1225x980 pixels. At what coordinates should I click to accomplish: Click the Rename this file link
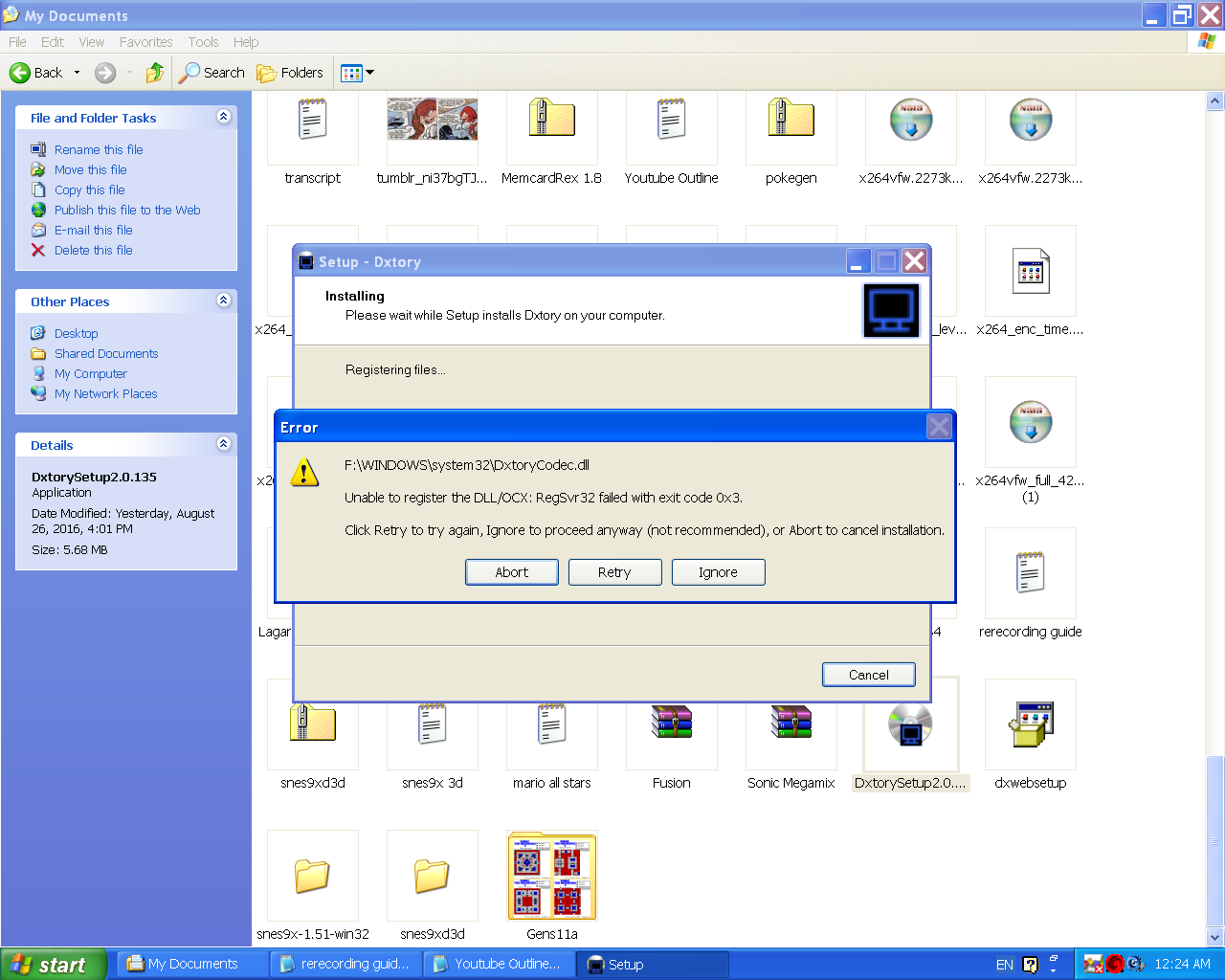click(99, 150)
